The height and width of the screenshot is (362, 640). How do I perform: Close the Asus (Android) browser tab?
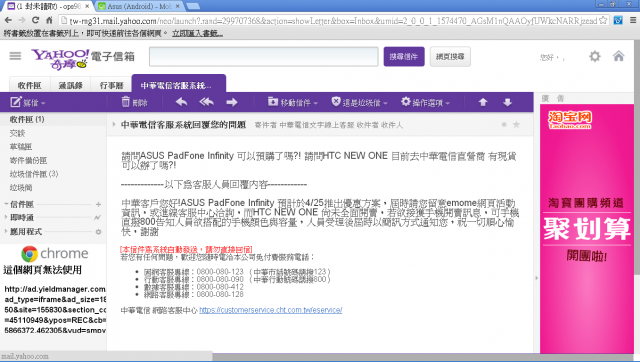[x=178, y=6]
